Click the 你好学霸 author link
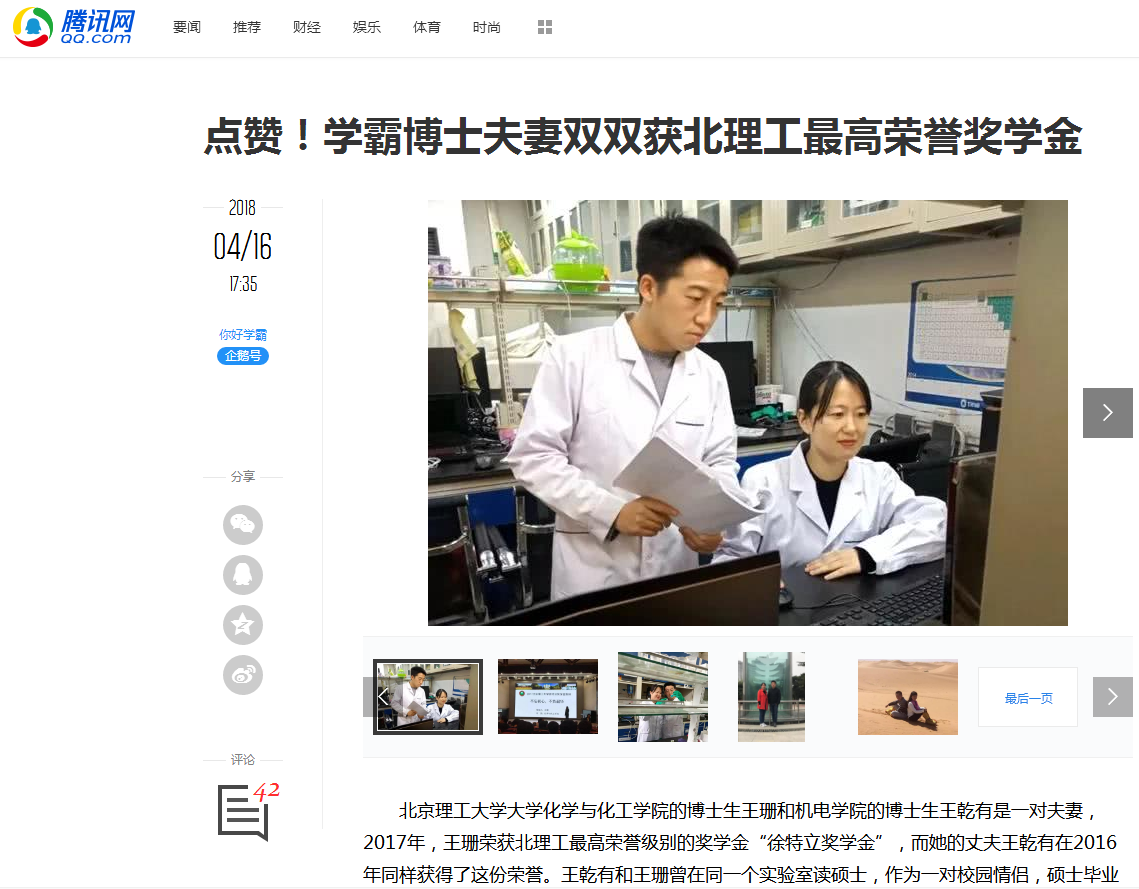The height and width of the screenshot is (889, 1139). tap(243, 335)
